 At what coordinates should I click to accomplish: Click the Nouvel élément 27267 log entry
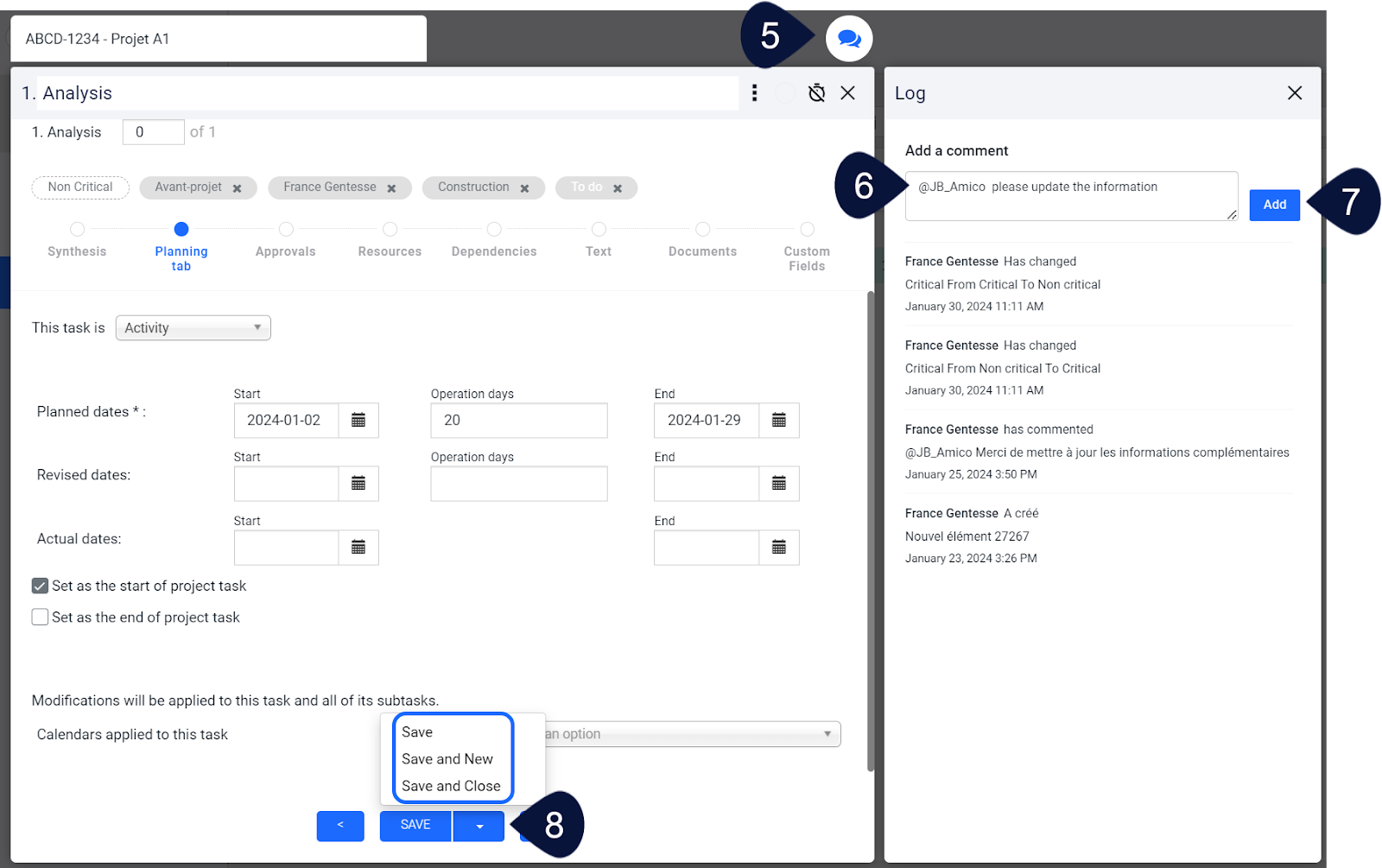[x=967, y=536]
